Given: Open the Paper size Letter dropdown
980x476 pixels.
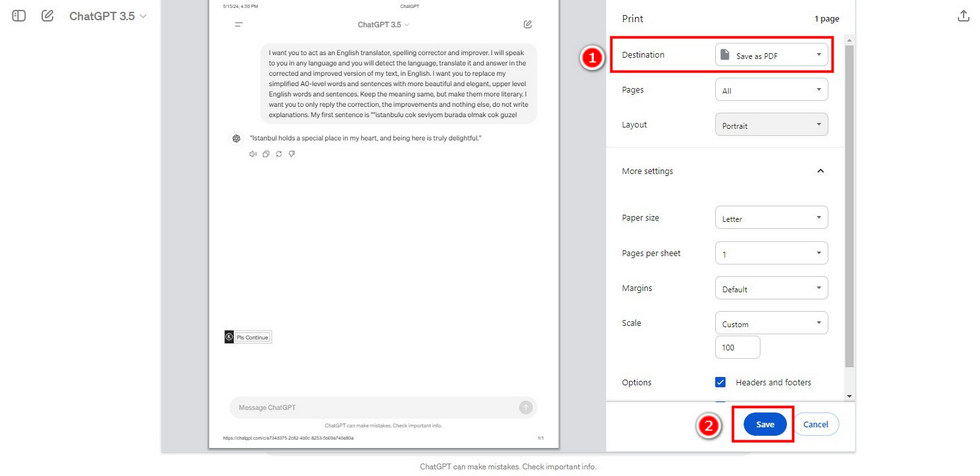Looking at the screenshot, I should click(771, 219).
